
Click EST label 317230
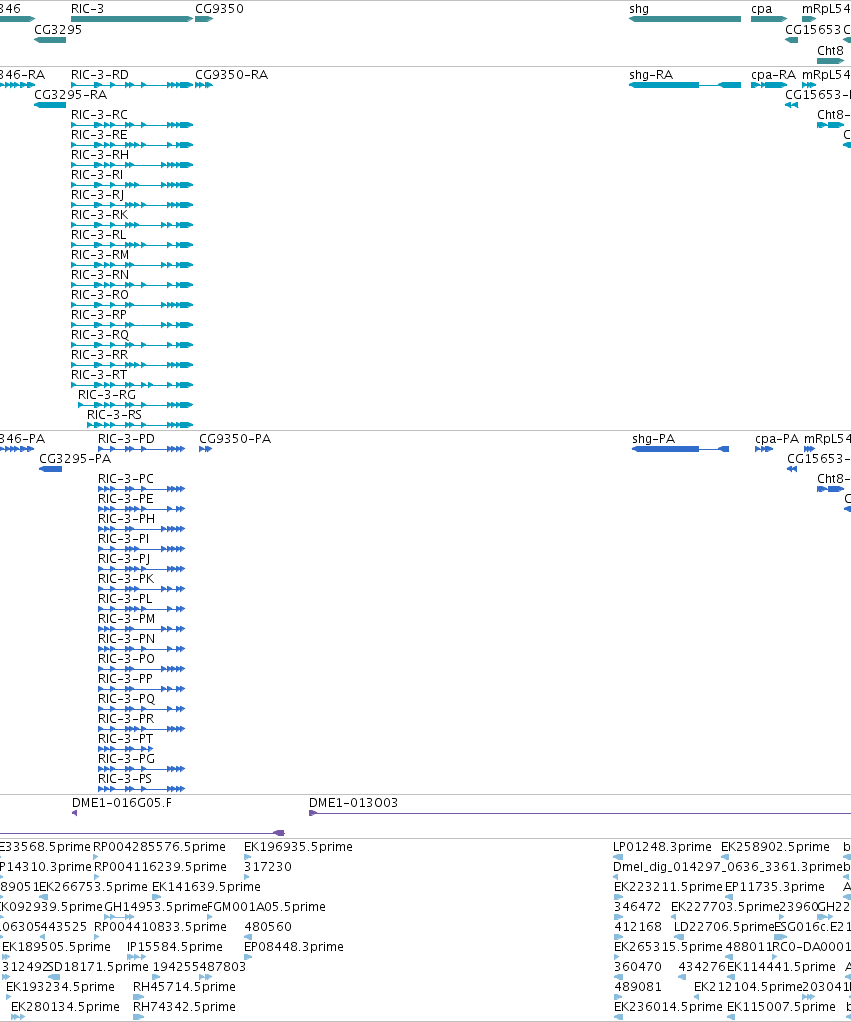pyautogui.click(x=268, y=866)
